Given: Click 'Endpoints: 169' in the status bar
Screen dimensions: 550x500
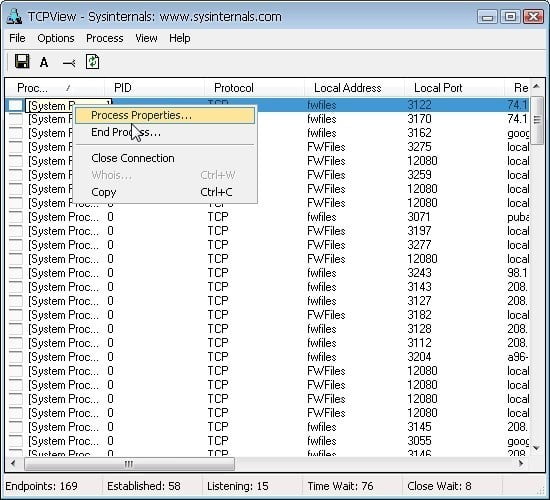Looking at the screenshot, I should [x=41, y=486].
